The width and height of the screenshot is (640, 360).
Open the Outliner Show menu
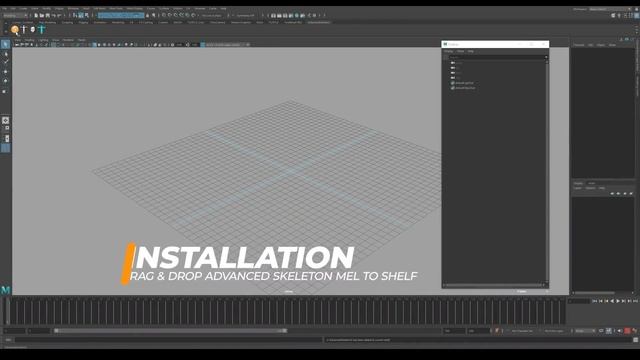(460, 51)
